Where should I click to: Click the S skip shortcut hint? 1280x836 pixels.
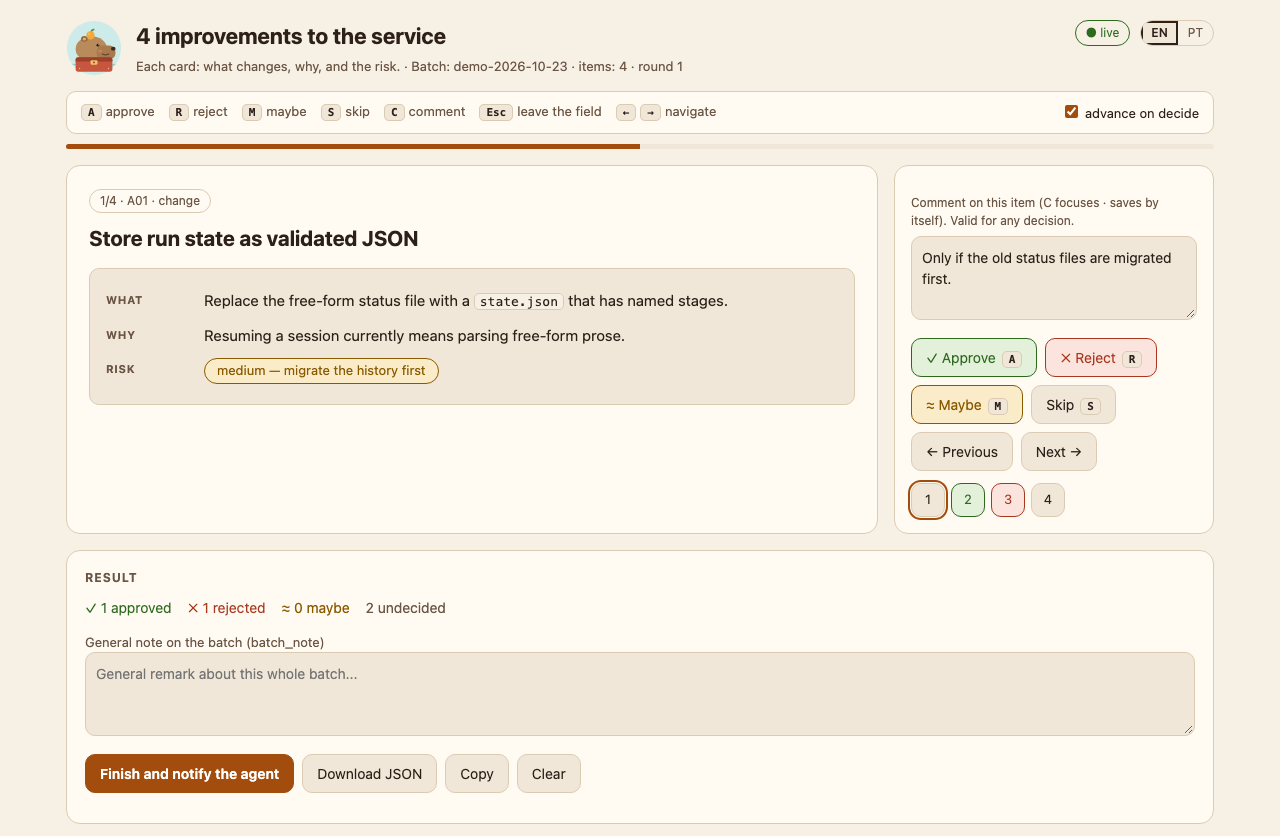(x=345, y=112)
